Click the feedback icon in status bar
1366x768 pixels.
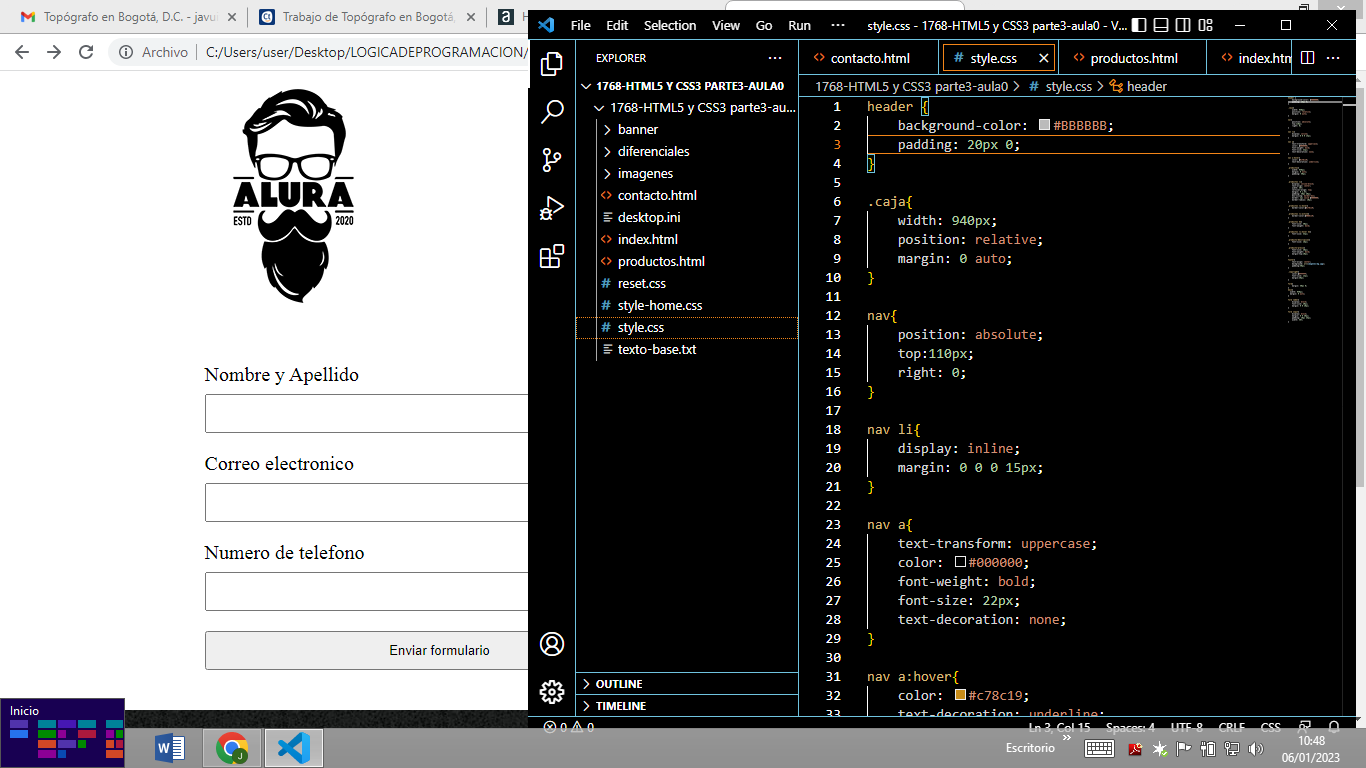click(1304, 727)
